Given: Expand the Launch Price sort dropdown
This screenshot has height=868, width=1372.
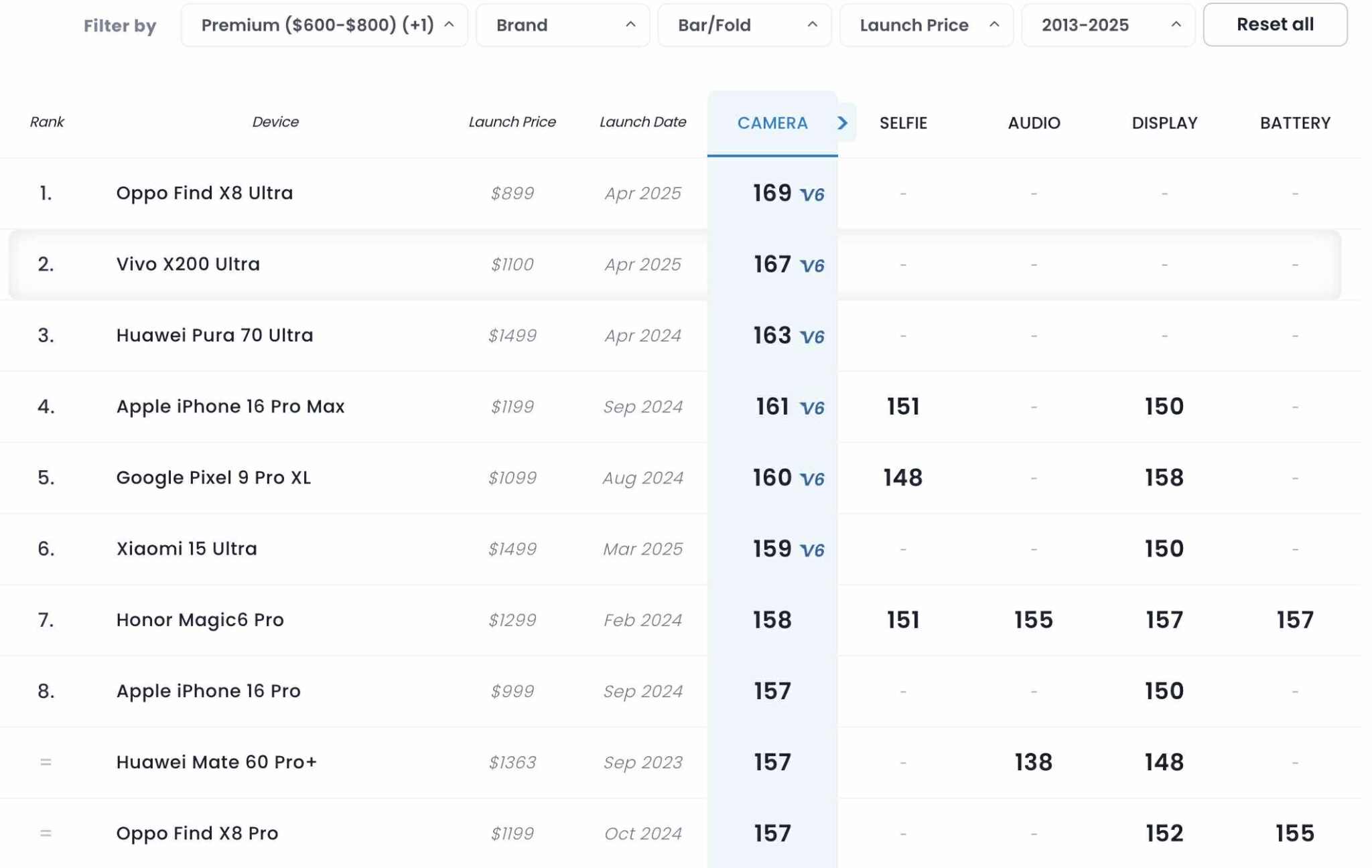Looking at the screenshot, I should pos(927,25).
